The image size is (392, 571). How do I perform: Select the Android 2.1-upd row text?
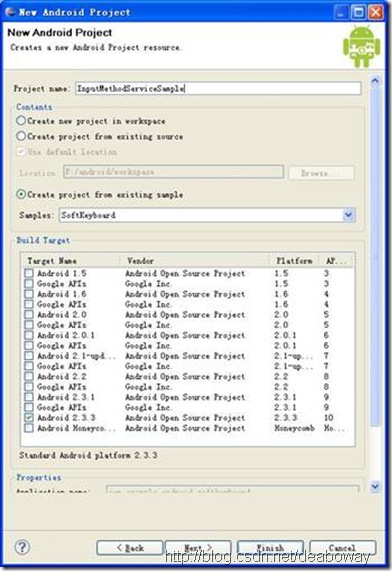point(76,356)
